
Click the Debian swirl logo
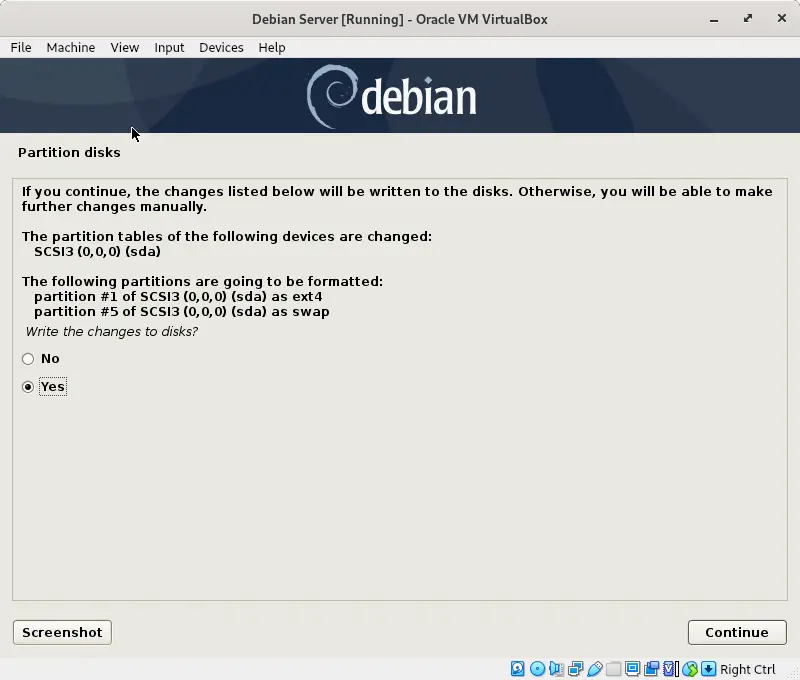pos(332,96)
